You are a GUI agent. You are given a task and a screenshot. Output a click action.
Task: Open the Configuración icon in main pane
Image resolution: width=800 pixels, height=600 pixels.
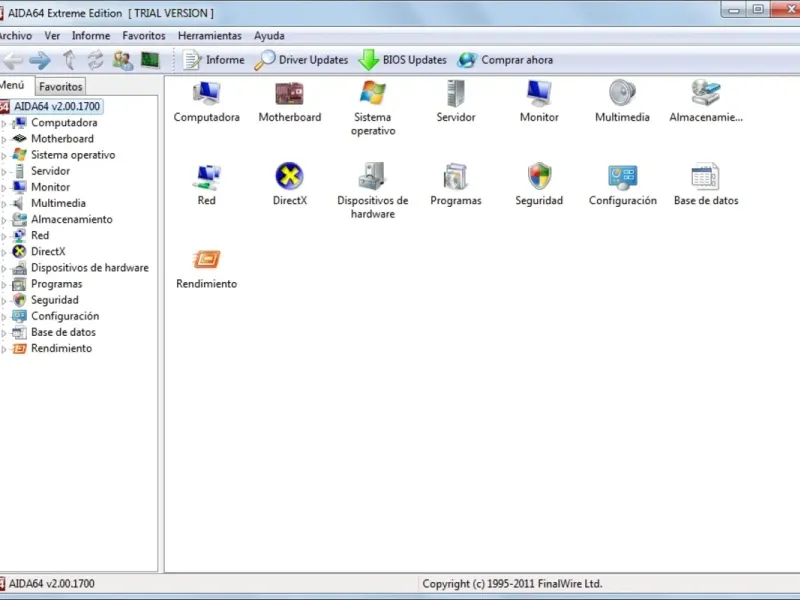(622, 177)
